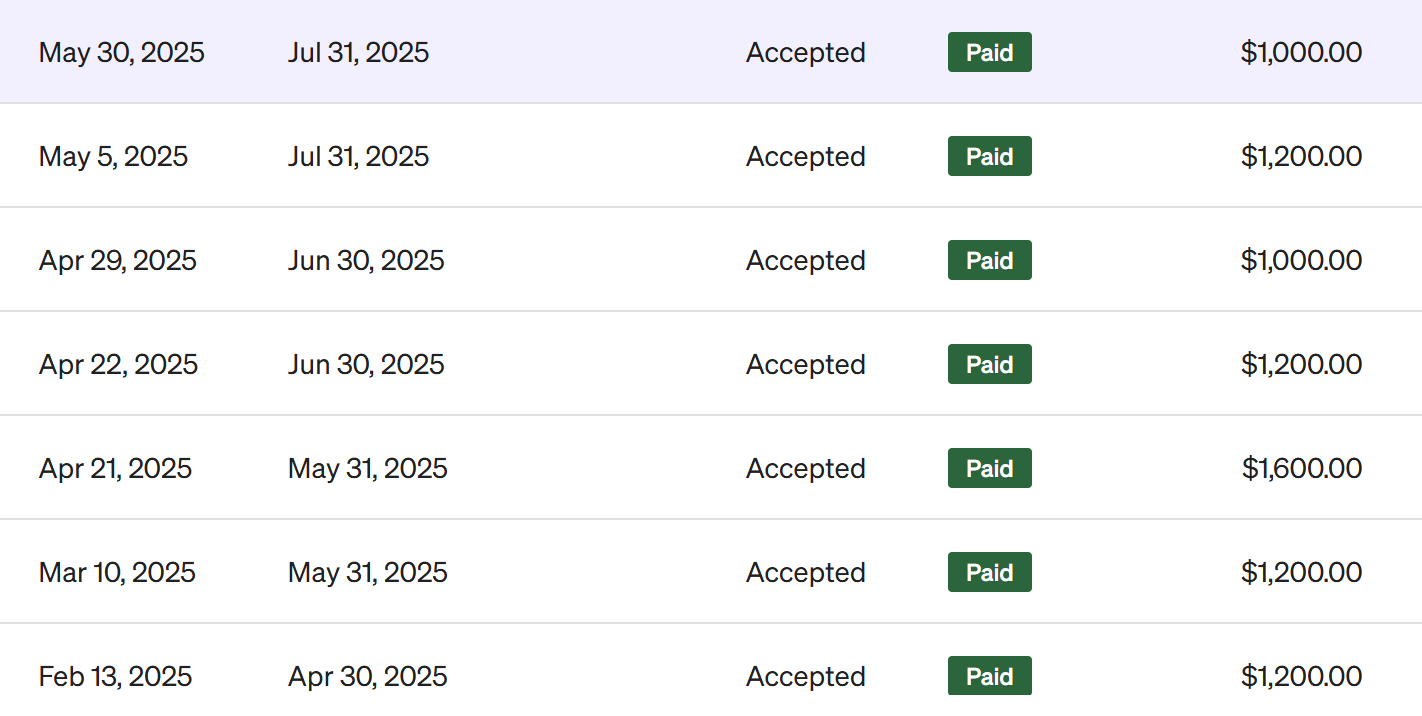The height and width of the screenshot is (716, 1422).
Task: Select the row dated Apr 29, 2025
Action: (117, 260)
